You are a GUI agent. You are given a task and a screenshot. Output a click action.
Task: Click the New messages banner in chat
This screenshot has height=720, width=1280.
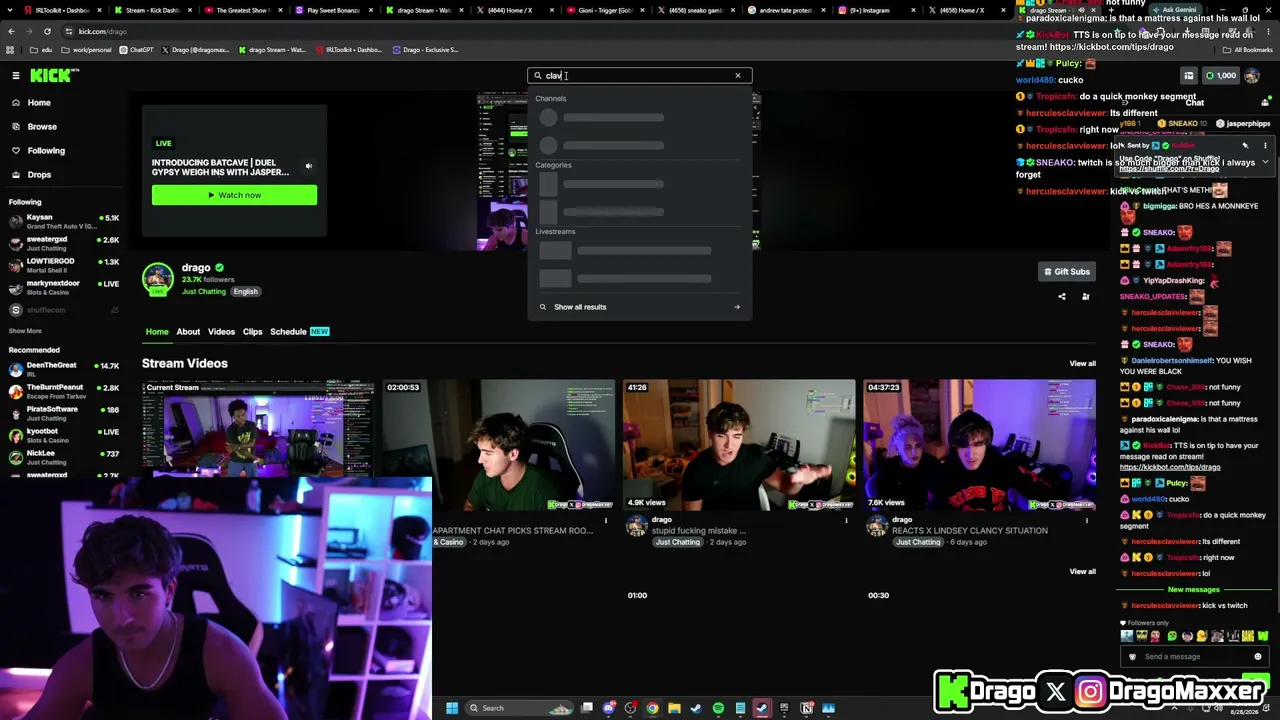point(1194,590)
